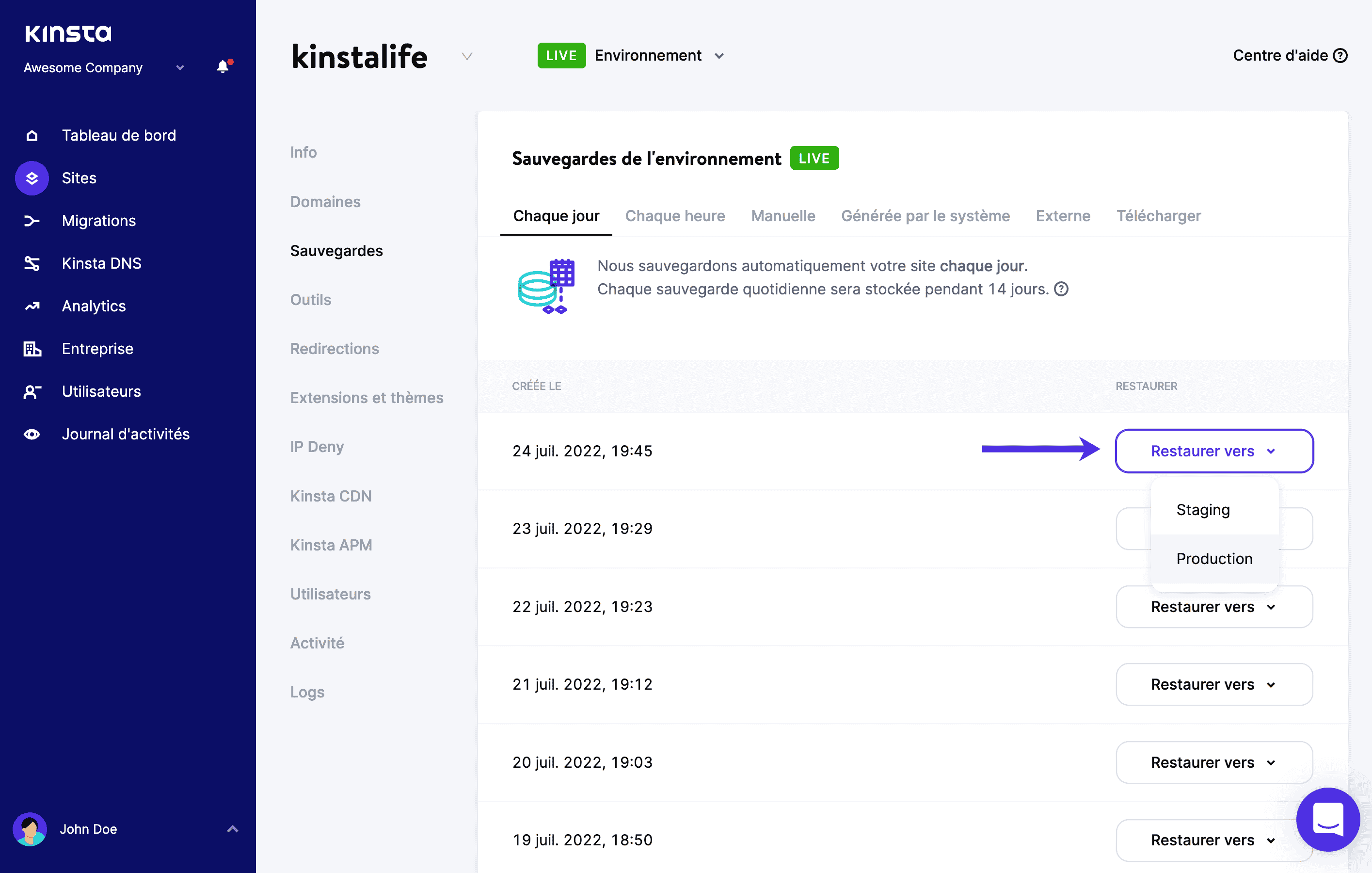Open the notification bell

(222, 66)
